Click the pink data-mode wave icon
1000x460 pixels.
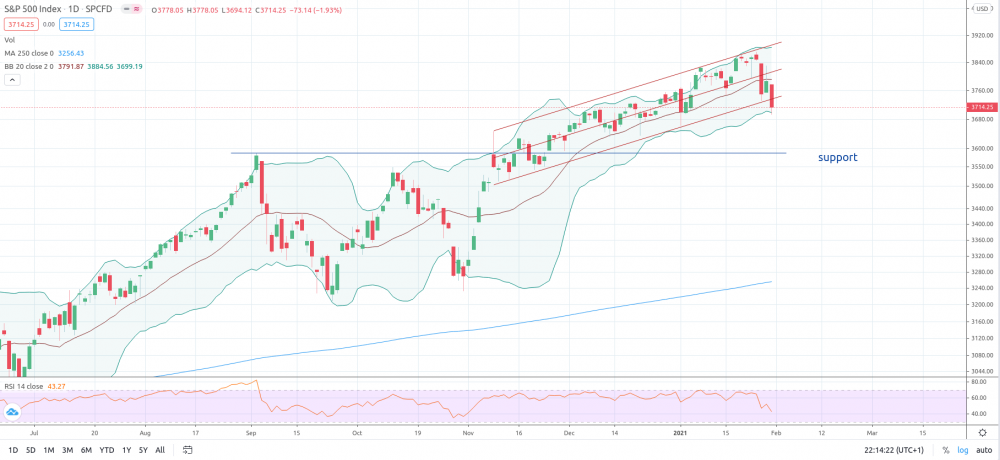tap(136, 10)
